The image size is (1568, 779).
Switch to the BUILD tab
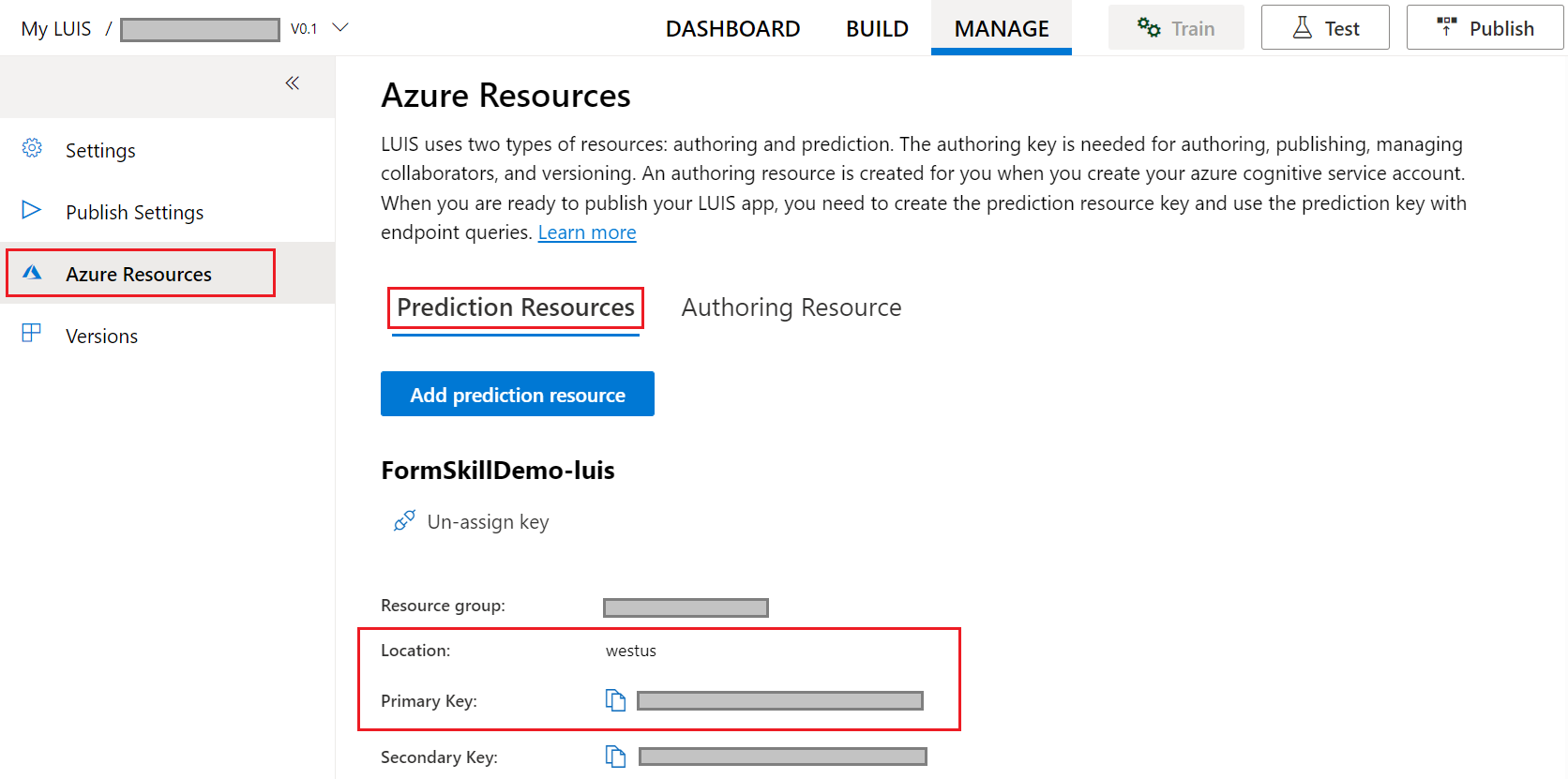[877, 29]
